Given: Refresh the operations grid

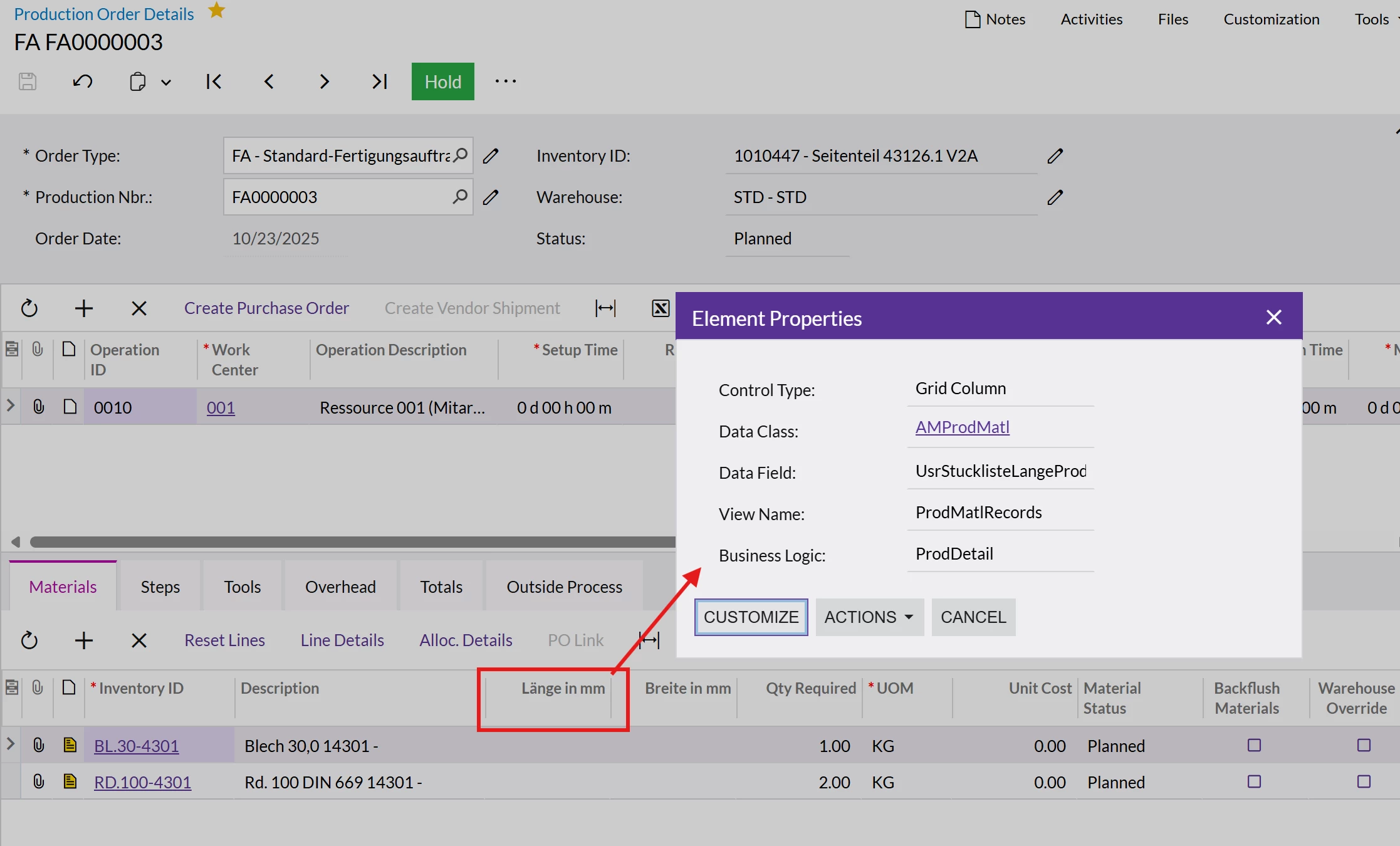Looking at the screenshot, I should click(x=29, y=308).
